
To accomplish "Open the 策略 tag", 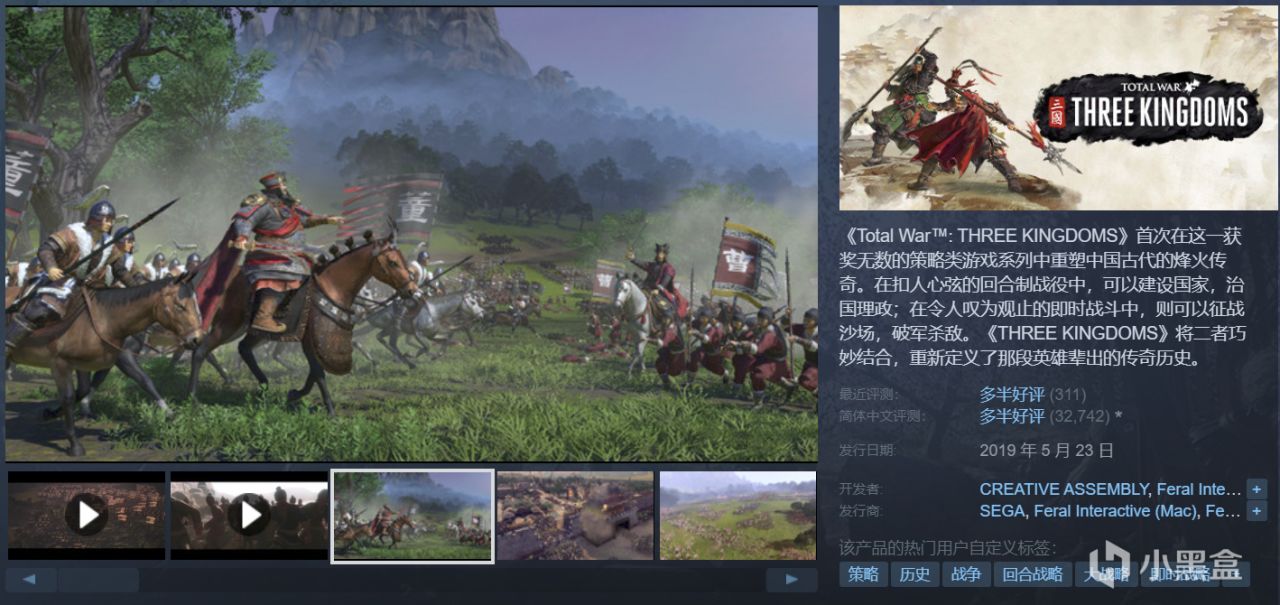I will pyautogui.click(x=863, y=574).
